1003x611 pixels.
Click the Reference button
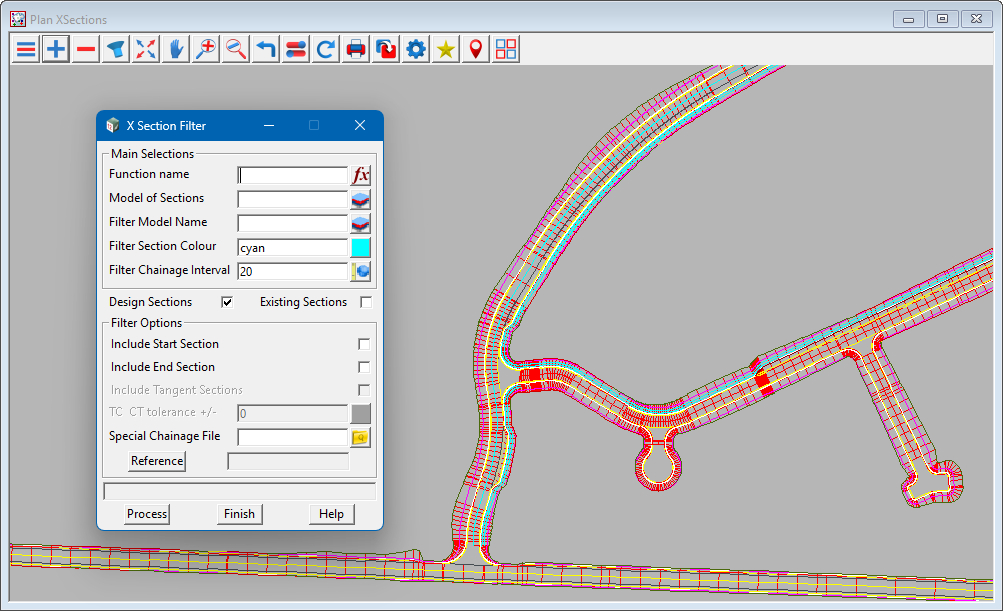[x=157, y=461]
